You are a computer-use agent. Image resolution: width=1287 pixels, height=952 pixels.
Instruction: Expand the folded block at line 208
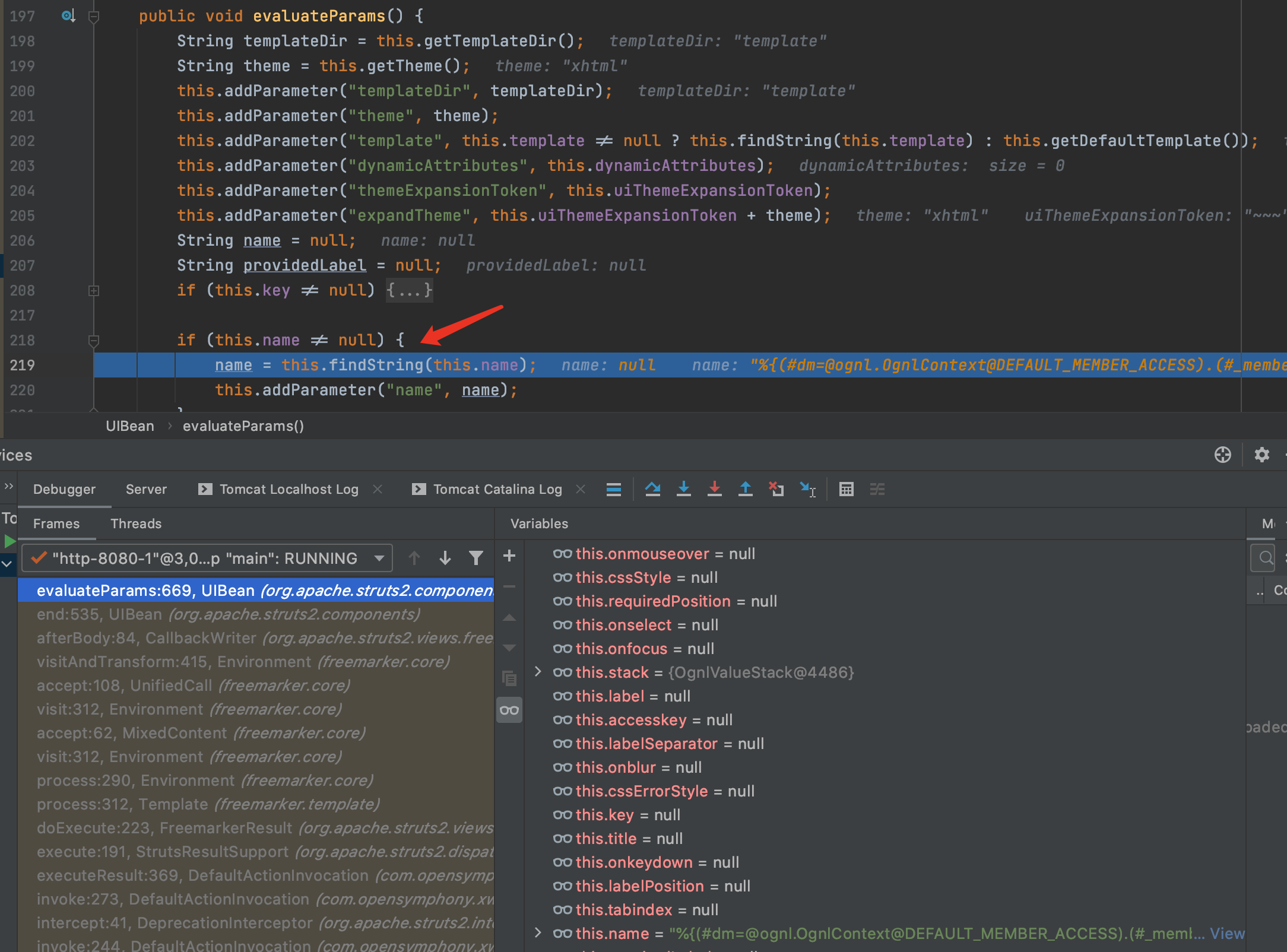(93, 291)
